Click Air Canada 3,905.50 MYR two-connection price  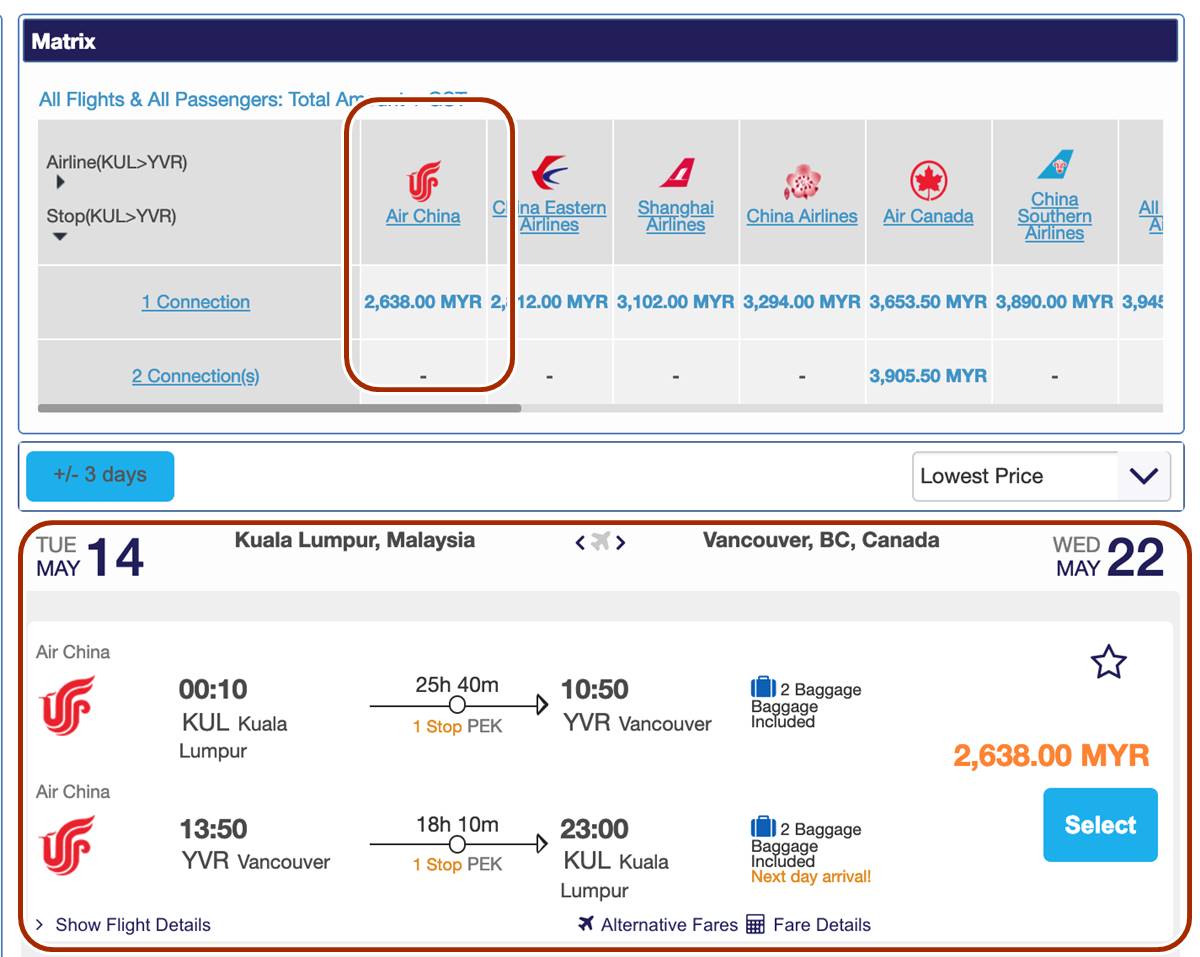pyautogui.click(x=928, y=376)
